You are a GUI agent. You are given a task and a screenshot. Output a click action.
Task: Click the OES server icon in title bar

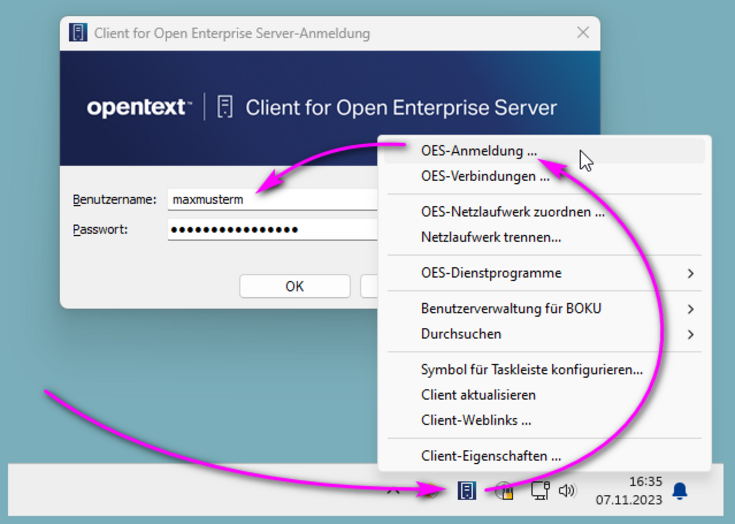tap(78, 33)
